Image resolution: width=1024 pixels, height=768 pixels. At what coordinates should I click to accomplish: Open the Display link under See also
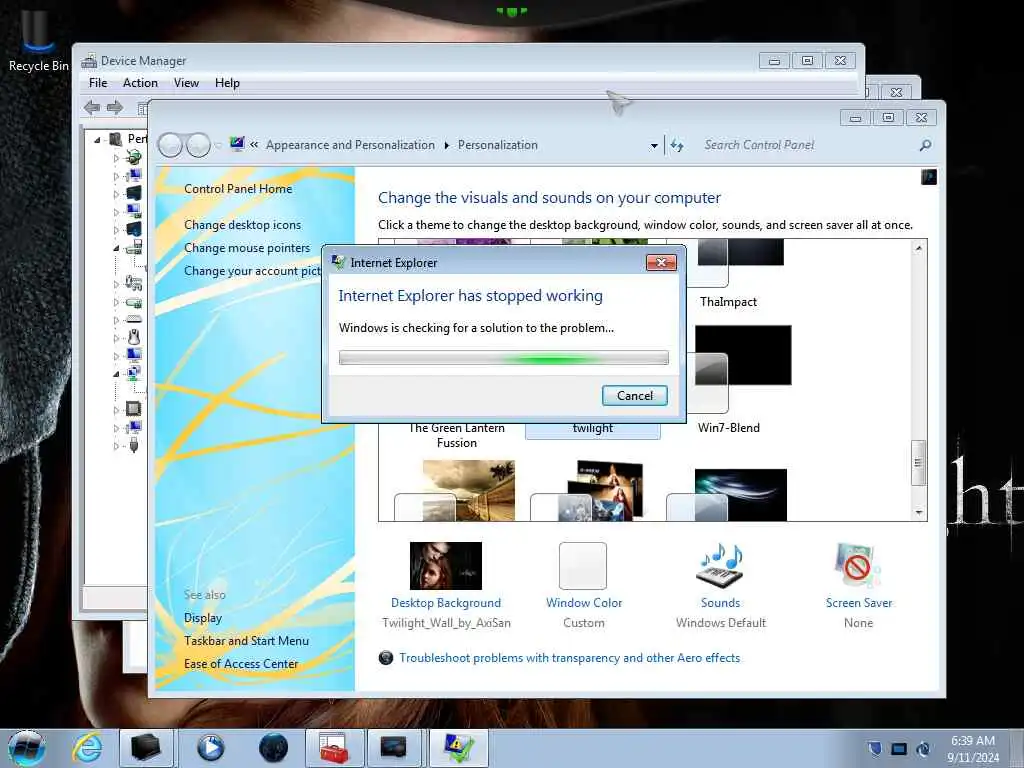203,618
